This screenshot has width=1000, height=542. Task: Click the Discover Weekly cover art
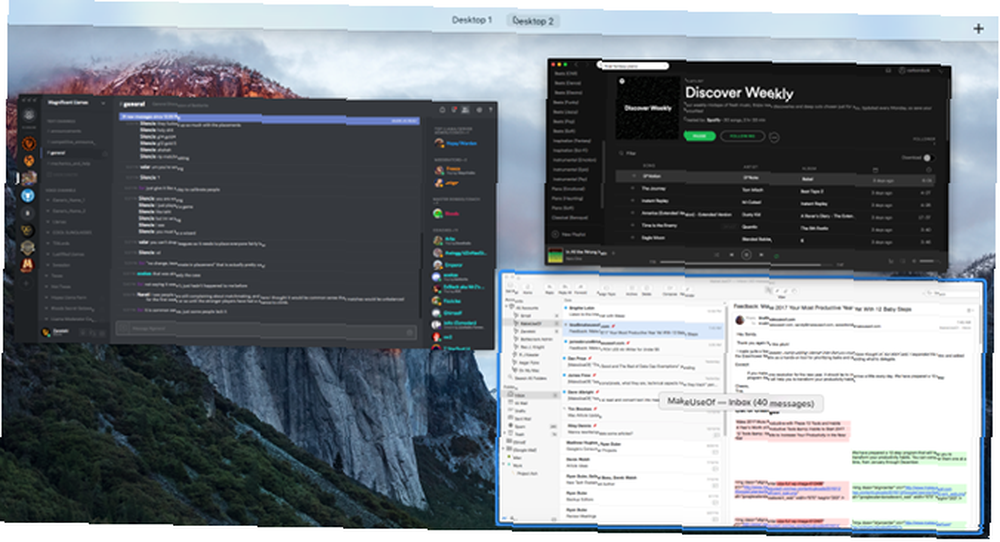pyautogui.click(x=647, y=108)
